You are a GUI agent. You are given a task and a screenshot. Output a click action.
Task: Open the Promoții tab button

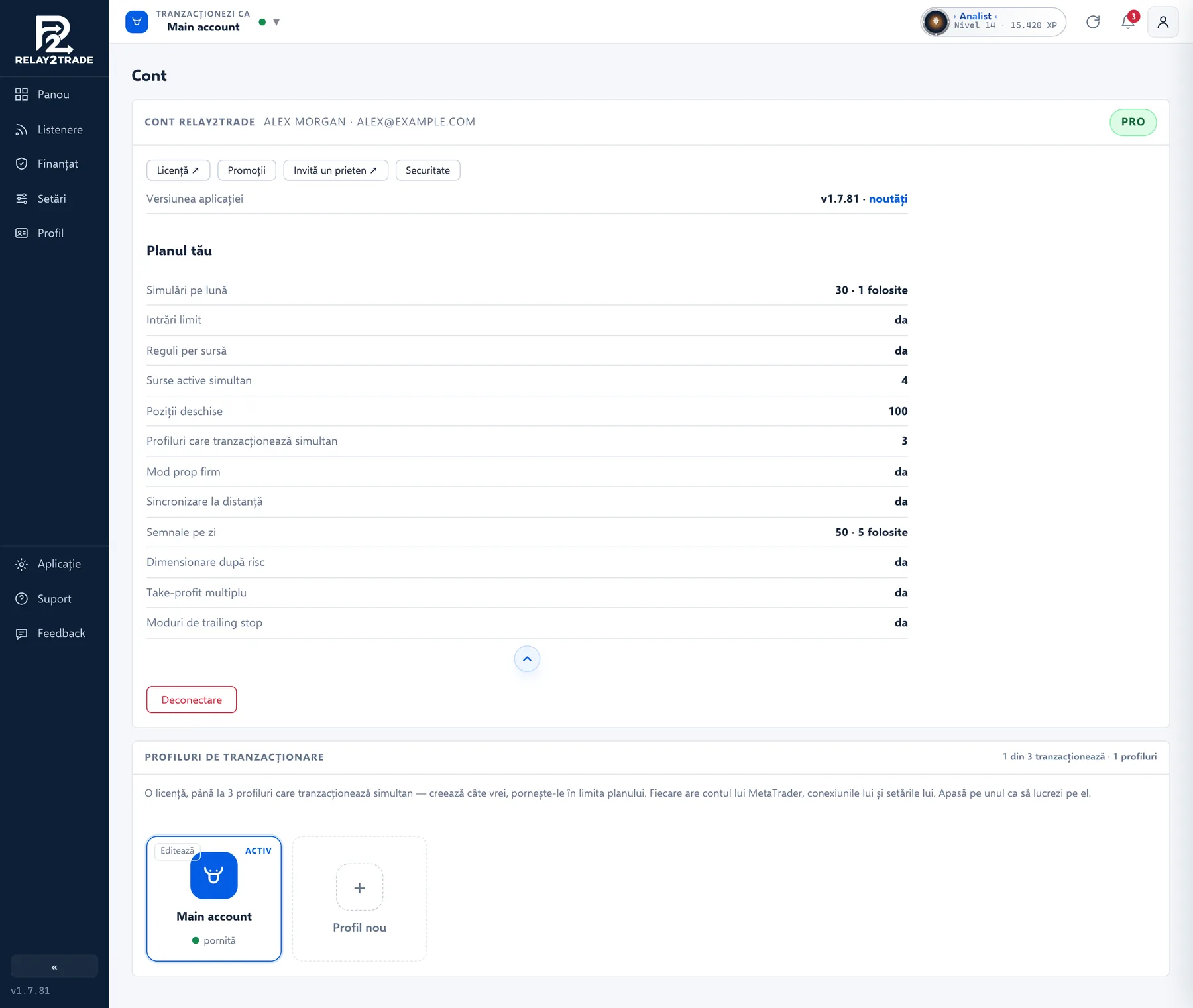[247, 170]
